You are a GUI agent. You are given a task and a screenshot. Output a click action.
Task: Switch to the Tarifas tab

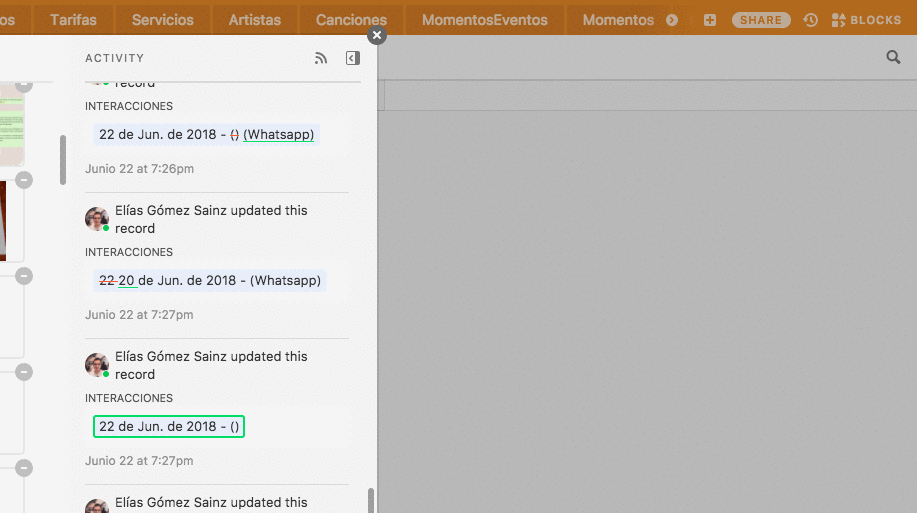click(x=73, y=20)
